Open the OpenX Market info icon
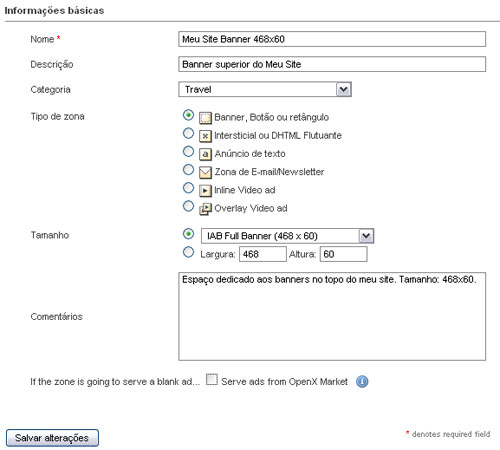500x450 pixels. (x=362, y=381)
